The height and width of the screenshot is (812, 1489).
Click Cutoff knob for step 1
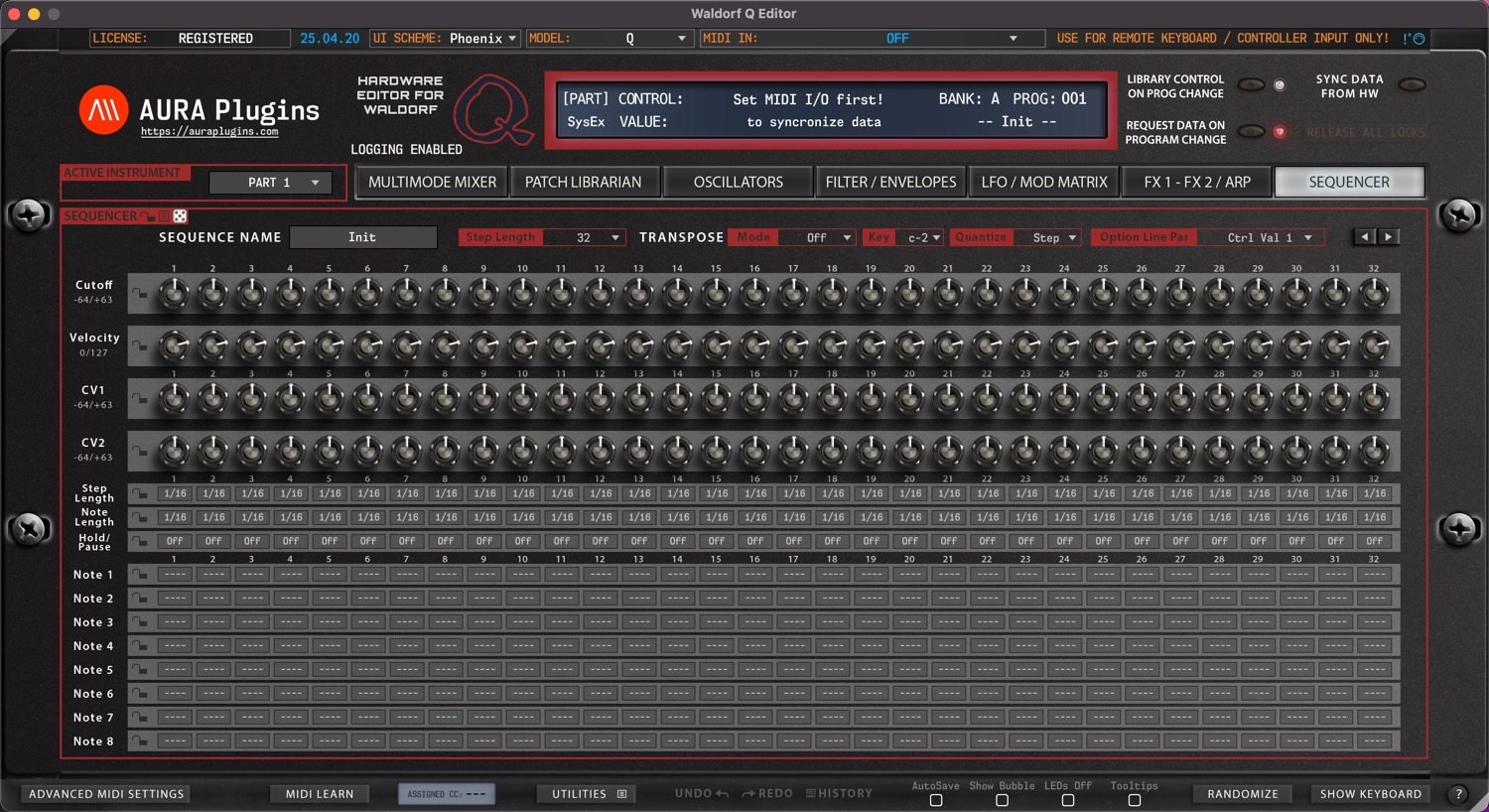pos(174,293)
